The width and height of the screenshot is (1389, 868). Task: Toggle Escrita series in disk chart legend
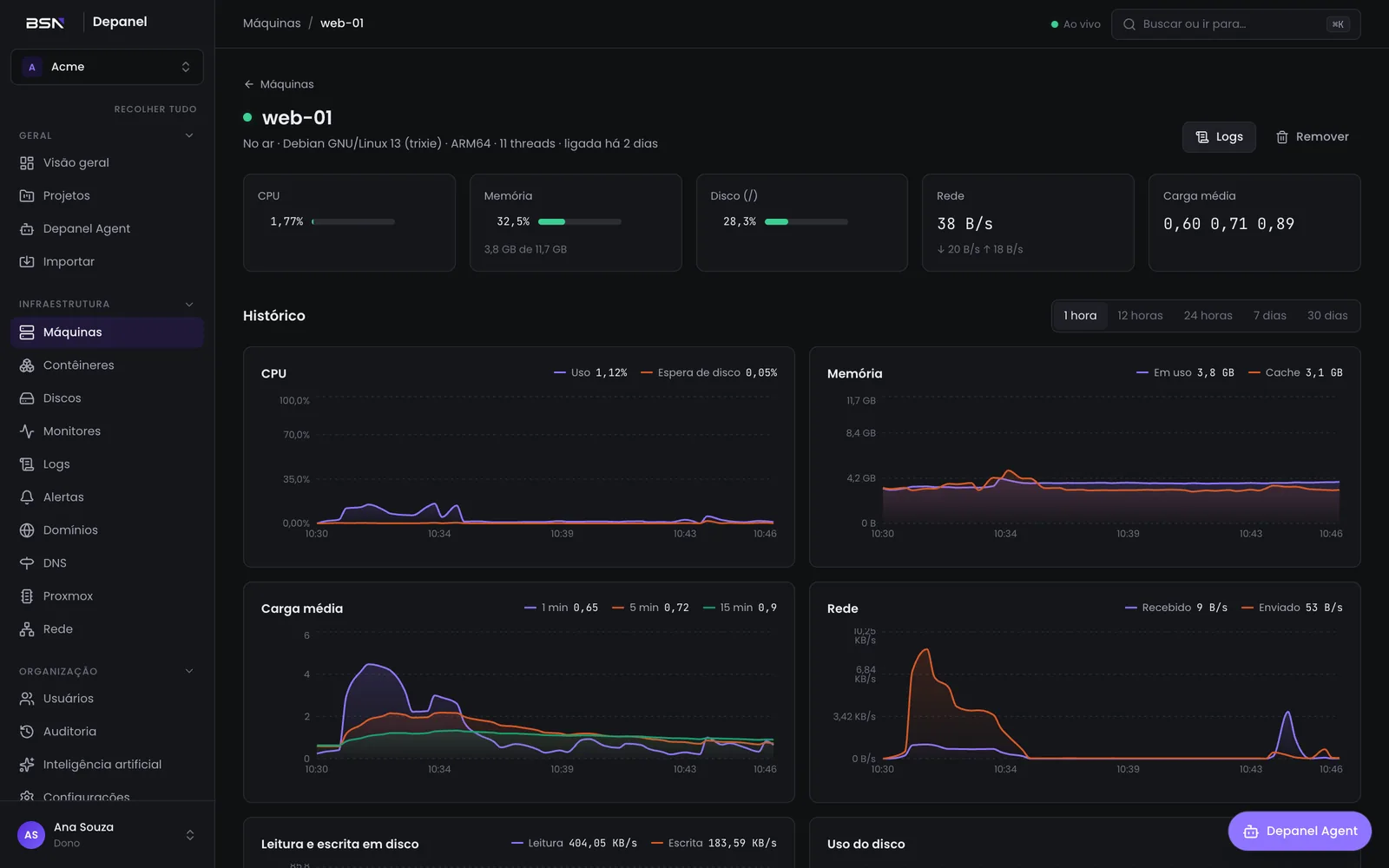714,843
